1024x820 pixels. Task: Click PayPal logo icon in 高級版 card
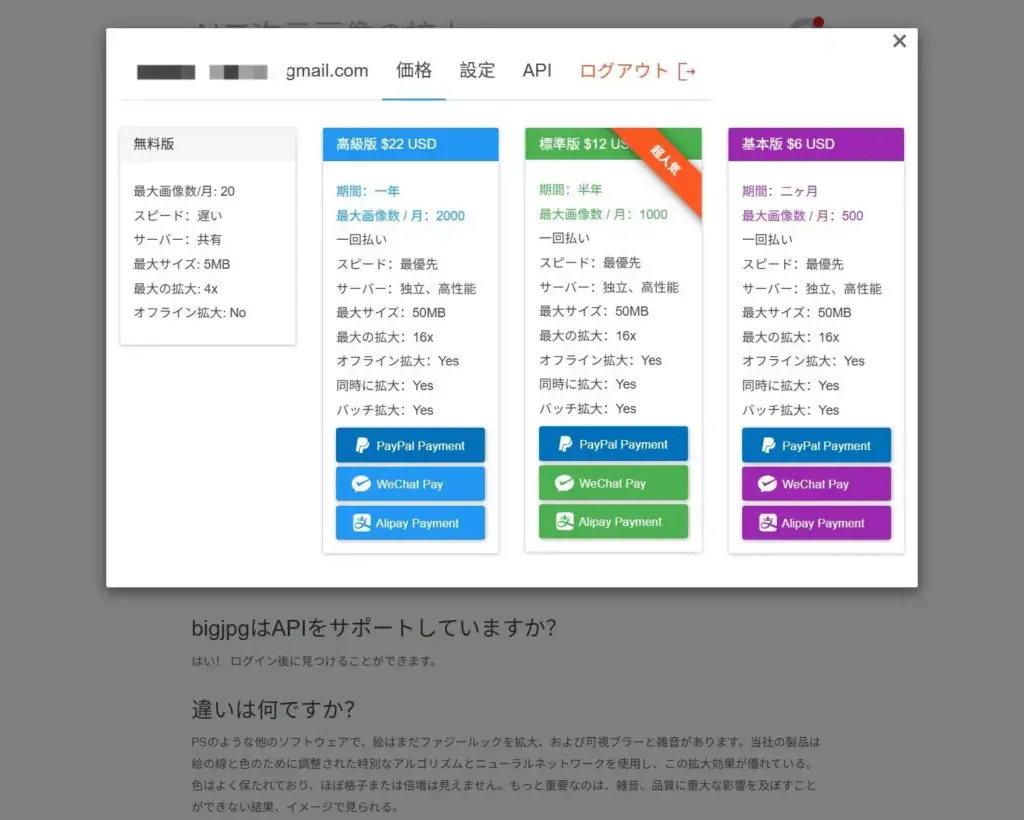pos(362,445)
